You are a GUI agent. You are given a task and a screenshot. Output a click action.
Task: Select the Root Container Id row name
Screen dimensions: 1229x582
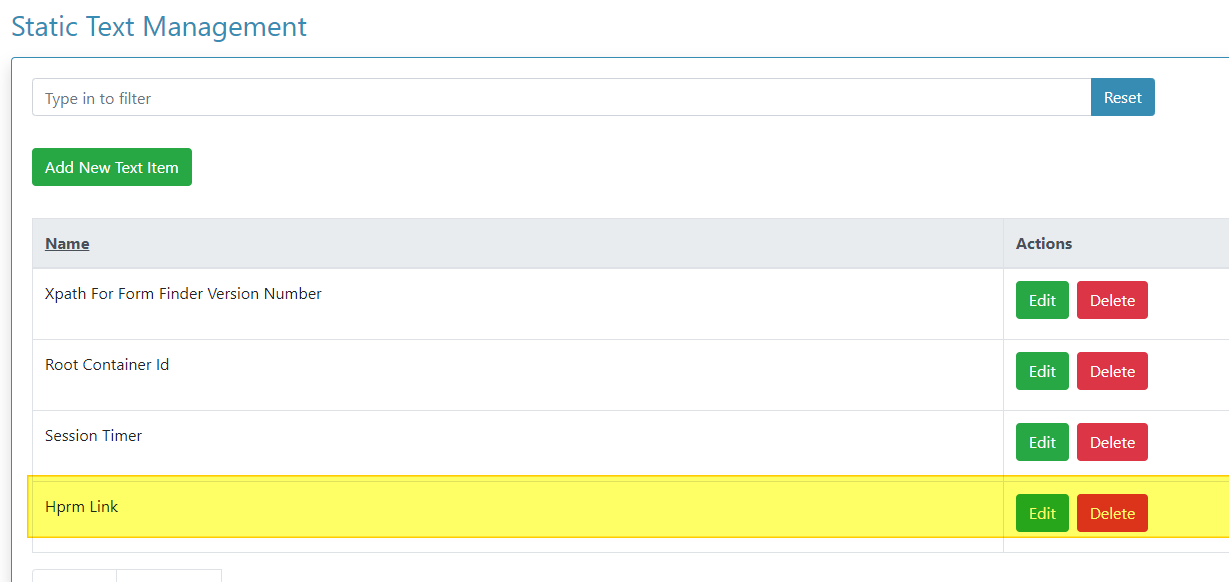tap(107, 365)
